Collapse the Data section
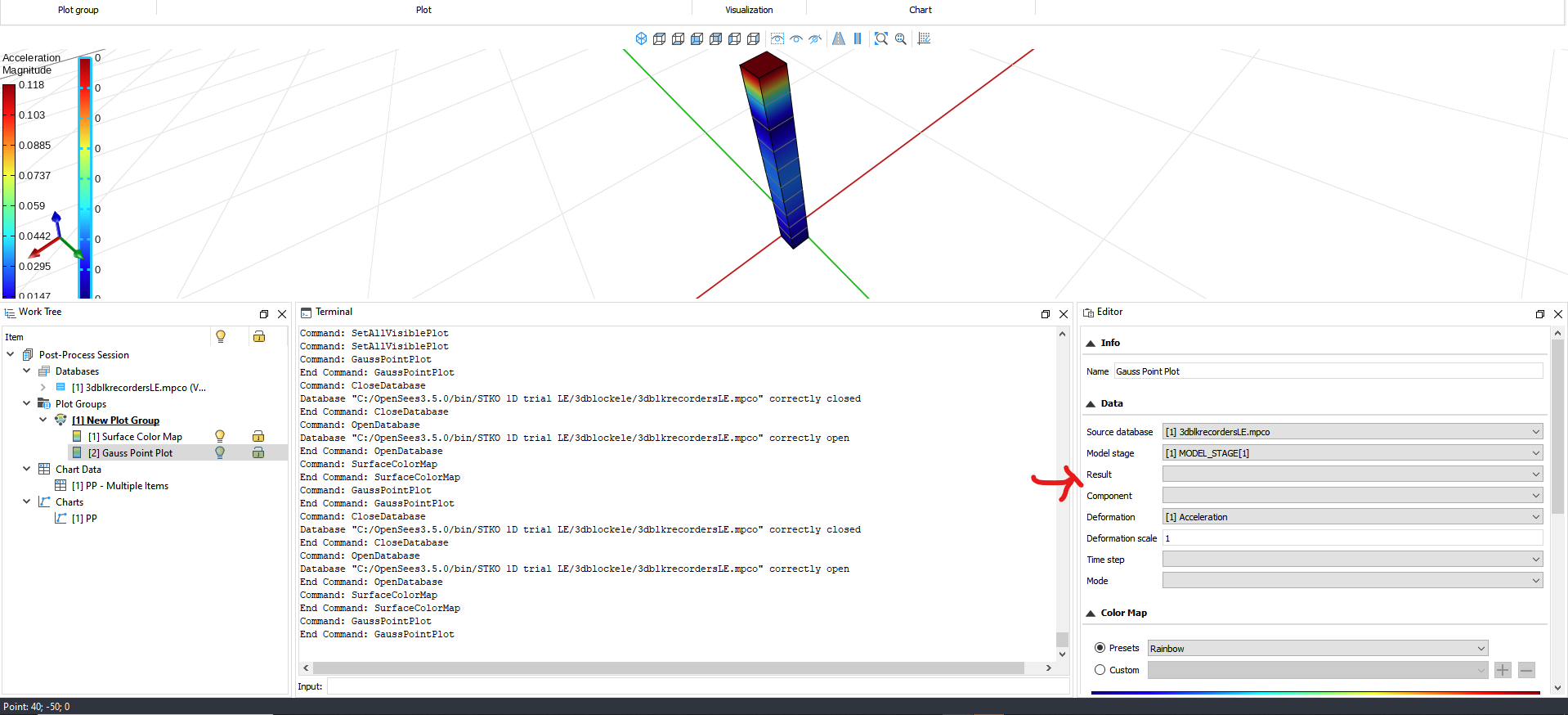Viewport: 1568px width, 715px height. click(1091, 404)
